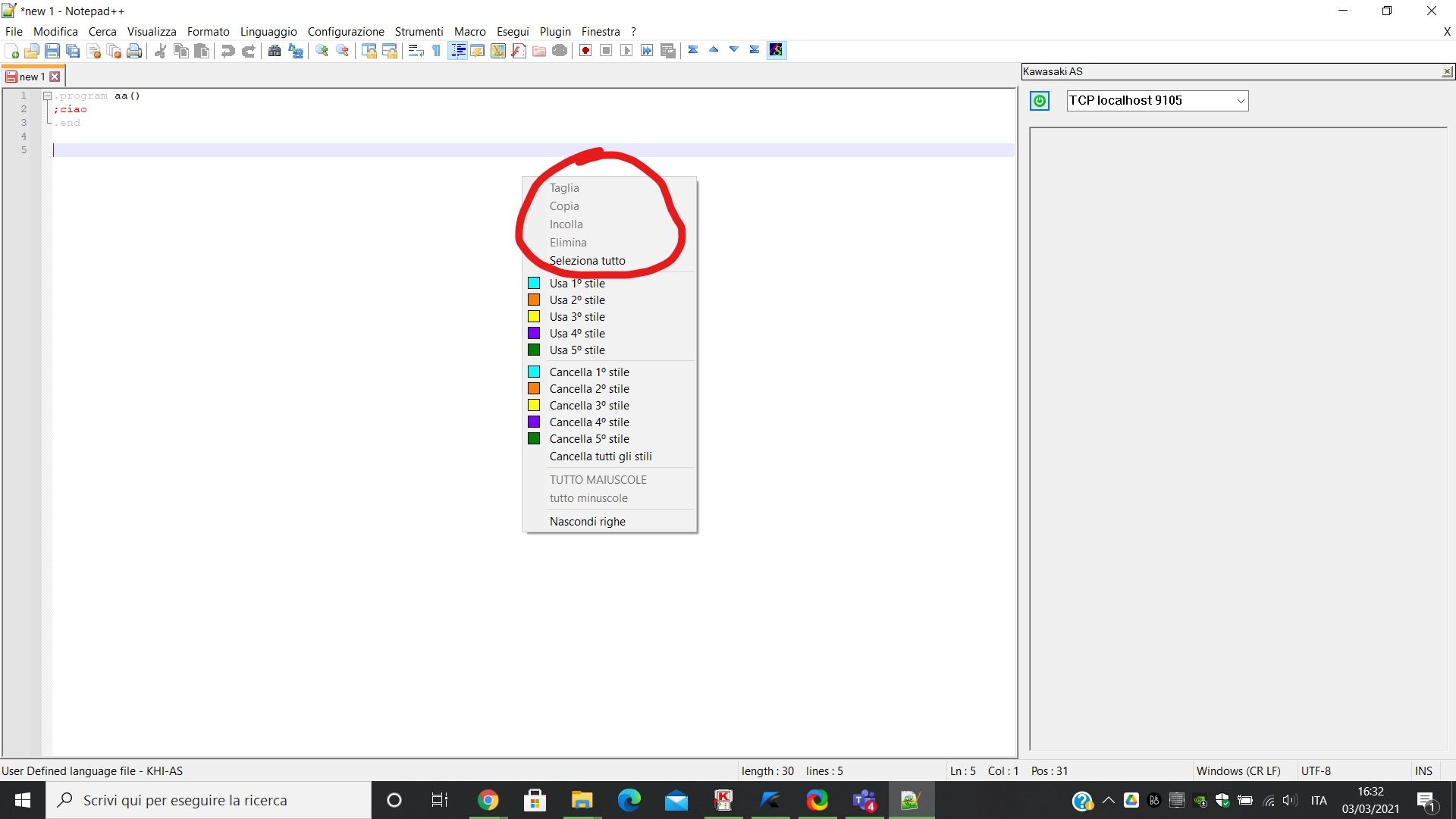Click UTF-8 encoding in status bar
1456x819 pixels.
[1316, 771]
